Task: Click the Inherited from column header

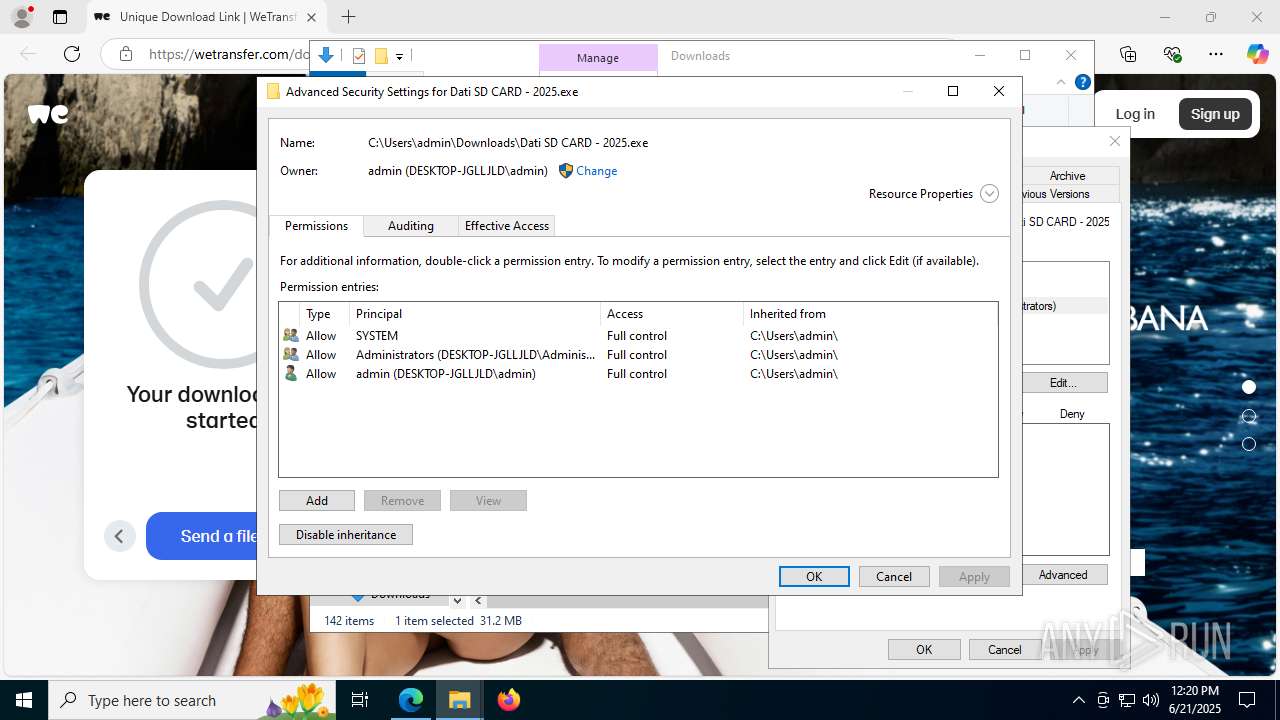Action: (x=870, y=314)
